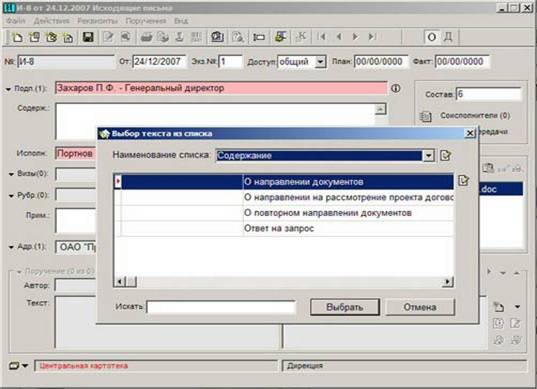Click the info icon next to signer field

pos(396,88)
